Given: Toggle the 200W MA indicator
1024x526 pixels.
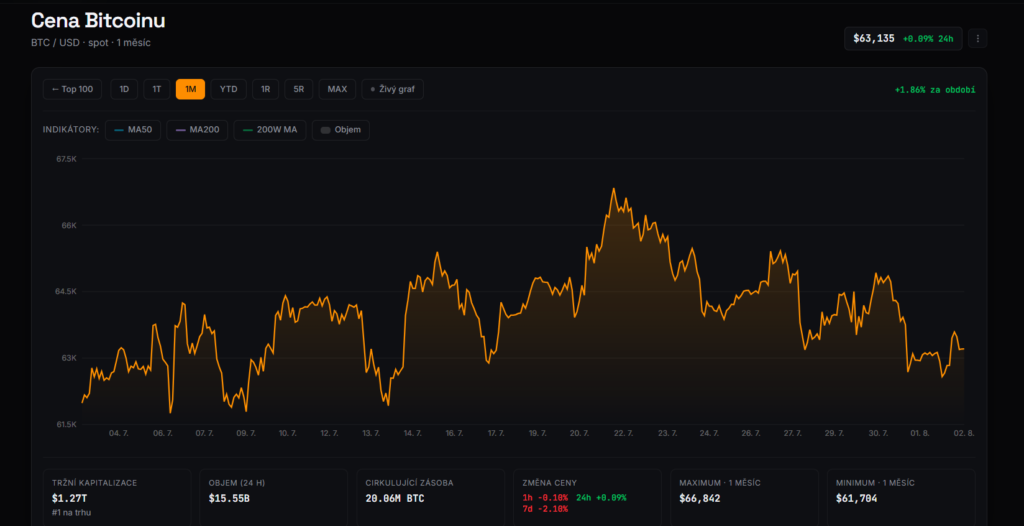Looking at the screenshot, I should tap(270, 130).
